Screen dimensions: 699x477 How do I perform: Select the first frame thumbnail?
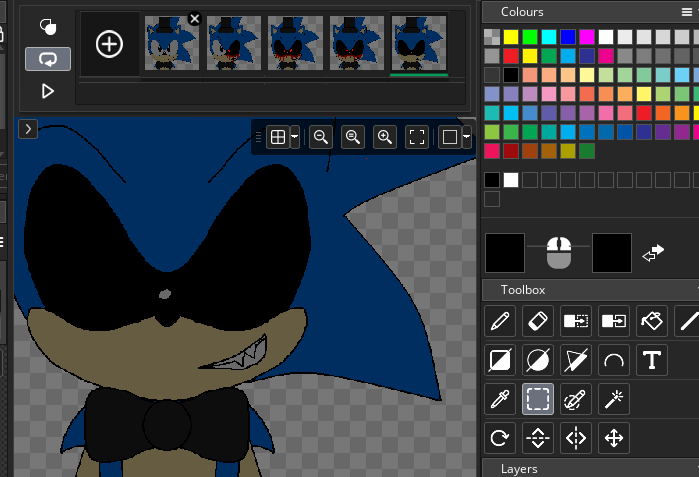172,43
